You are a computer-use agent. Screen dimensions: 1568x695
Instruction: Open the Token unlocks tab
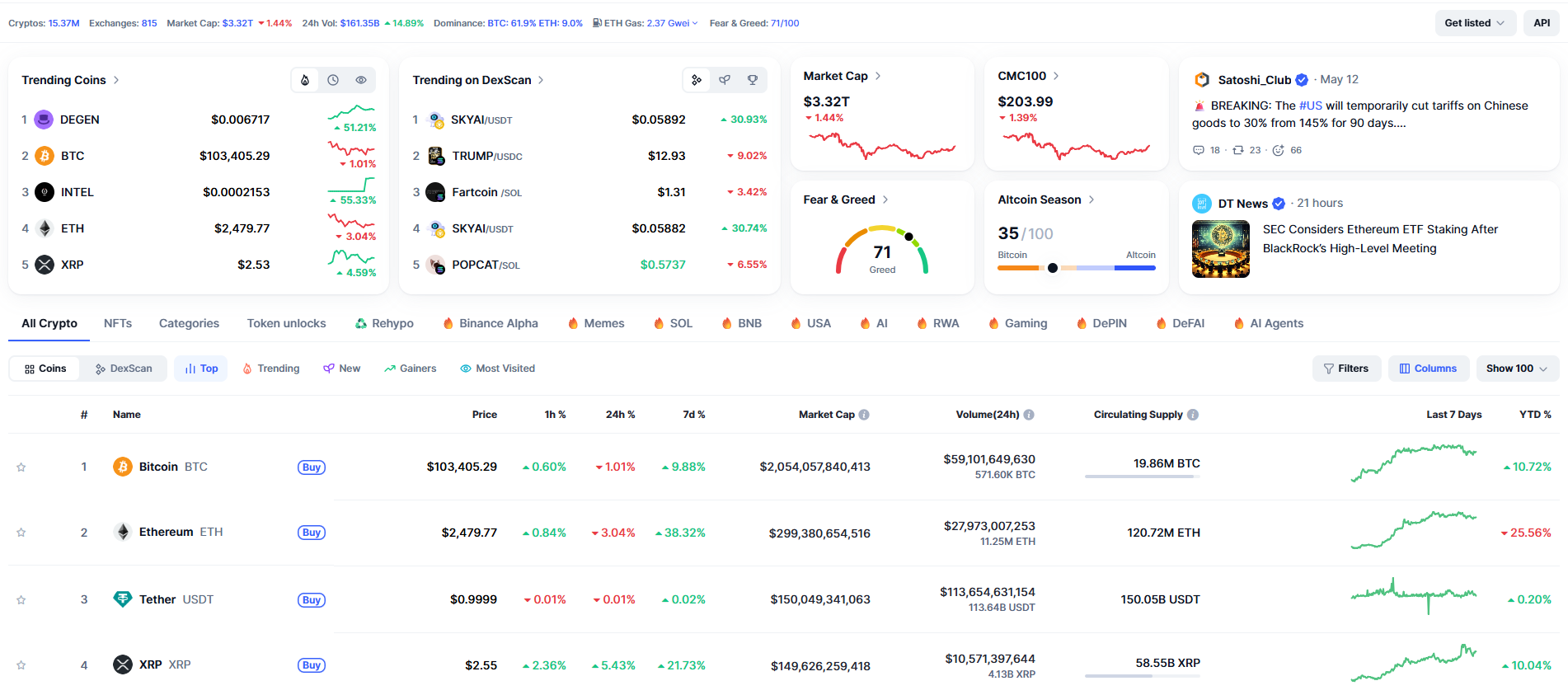pos(286,323)
